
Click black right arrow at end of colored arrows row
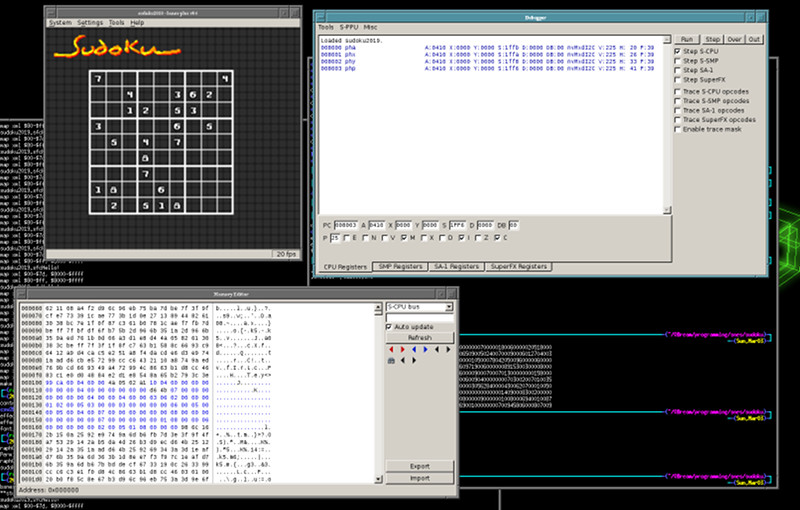click(x=448, y=349)
